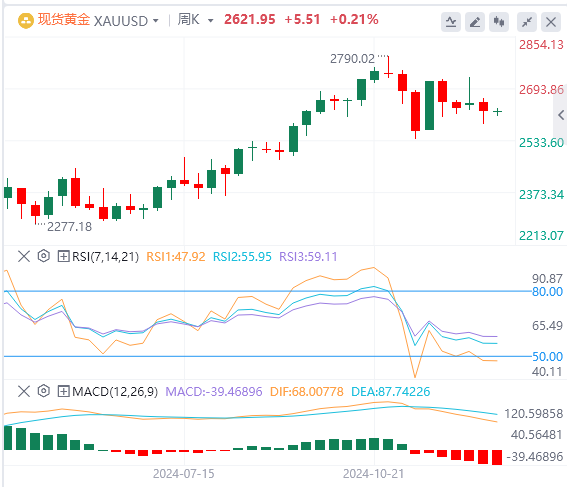Click the RSI 50.00 level label

[x=547, y=357]
